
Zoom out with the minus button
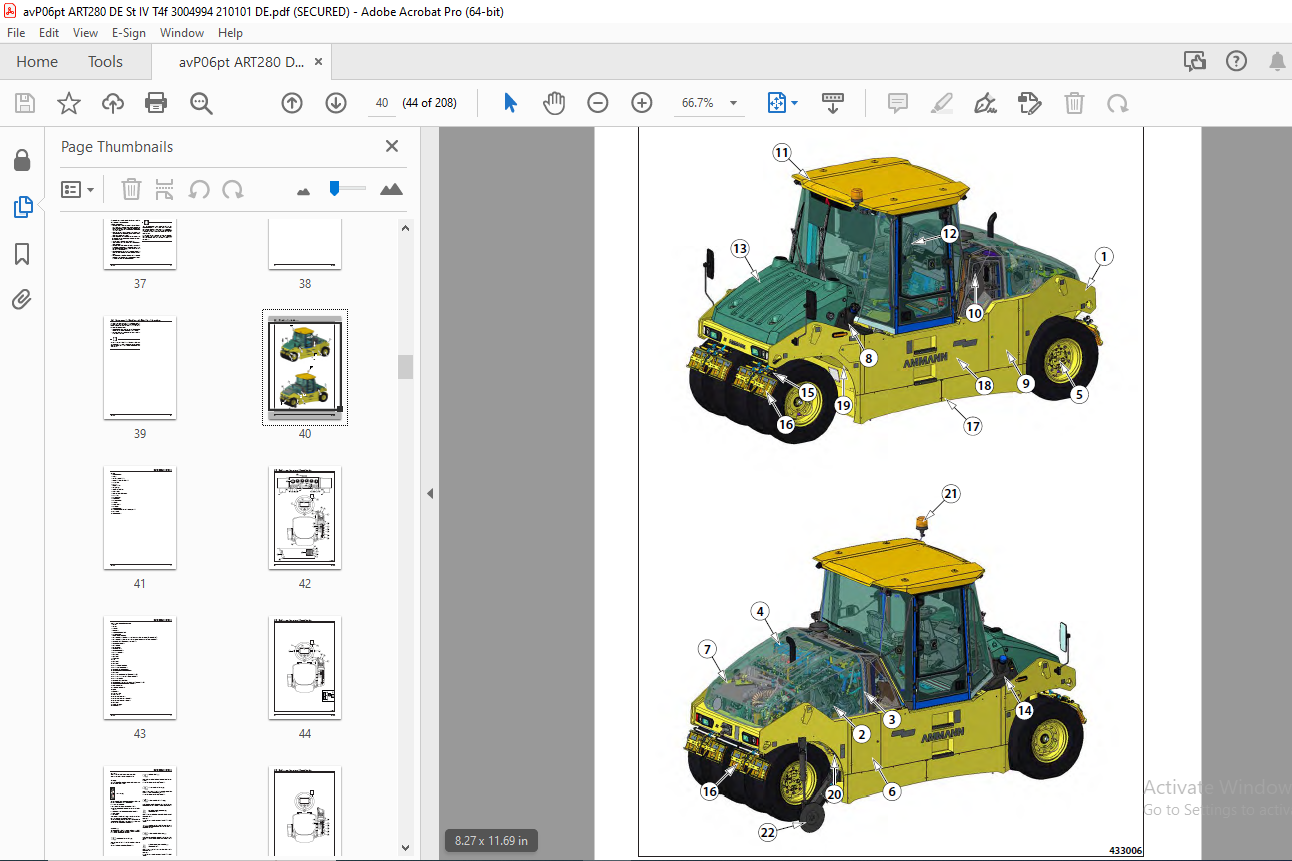point(598,103)
